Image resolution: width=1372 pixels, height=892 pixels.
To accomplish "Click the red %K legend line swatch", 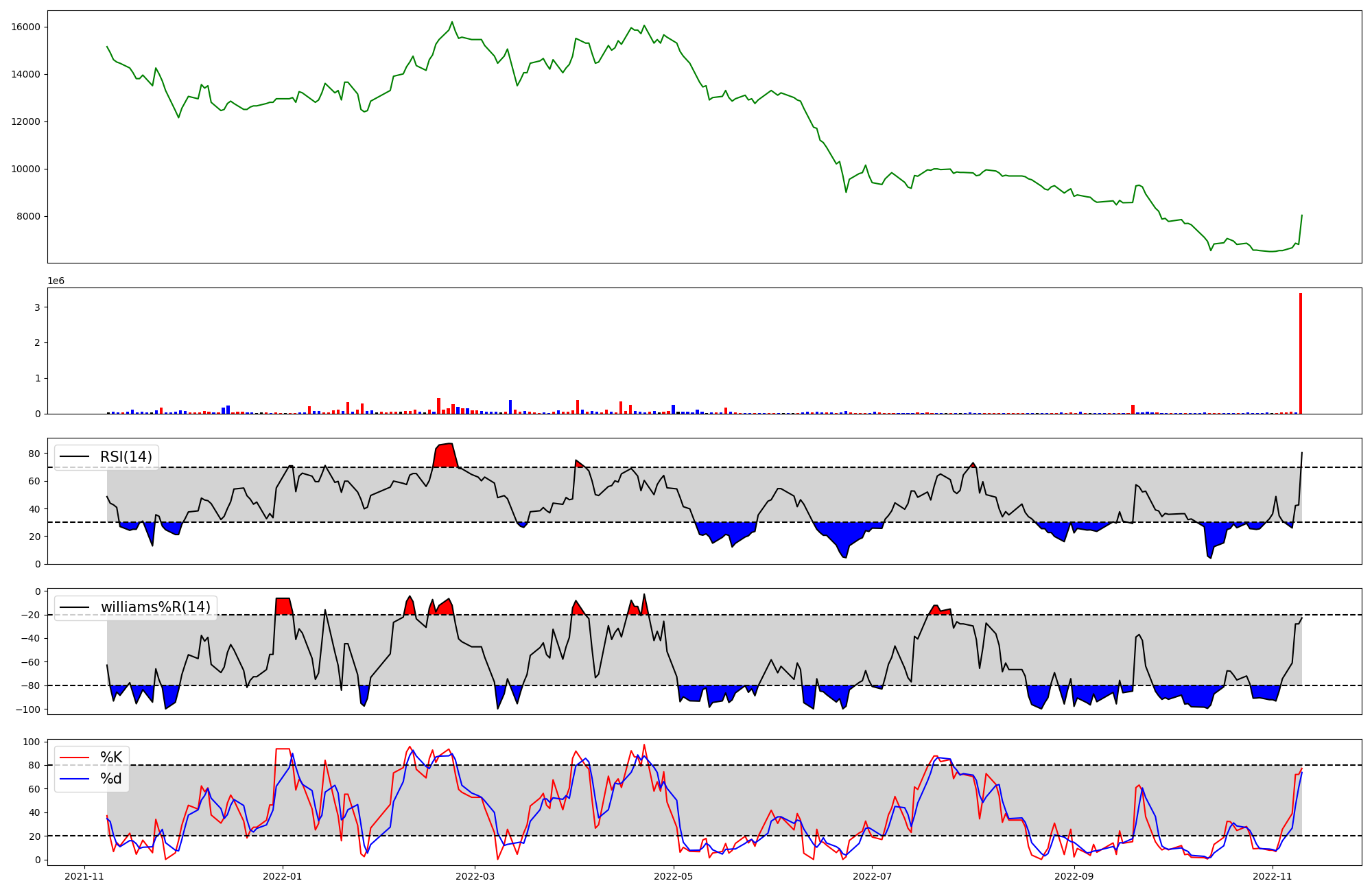I will click(x=75, y=758).
